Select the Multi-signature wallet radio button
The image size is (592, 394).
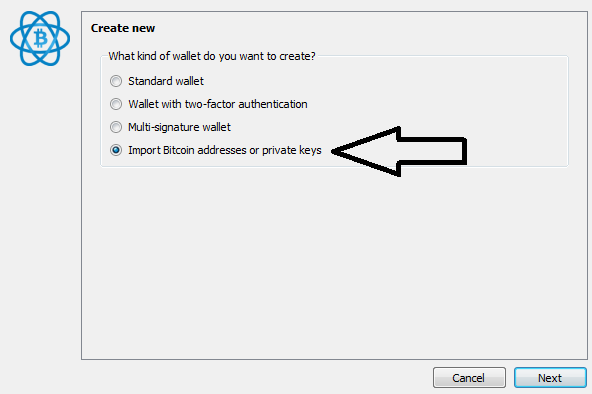116,127
